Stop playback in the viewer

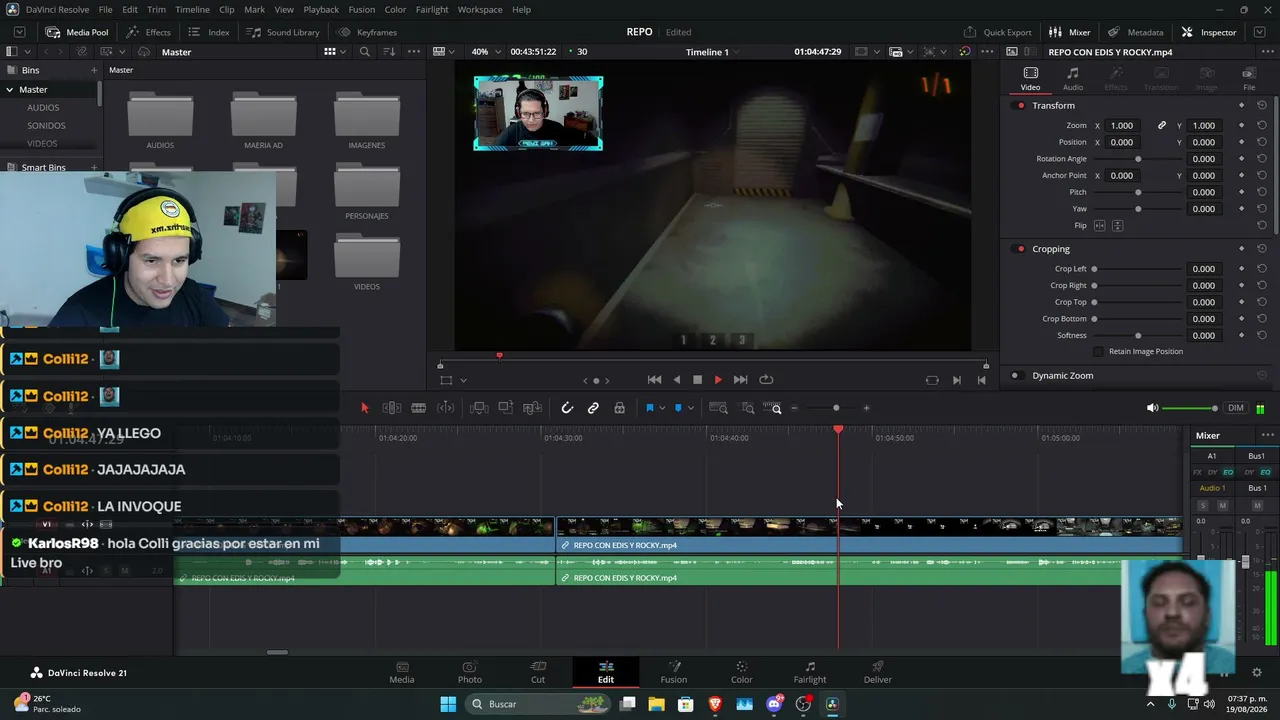[x=698, y=380]
